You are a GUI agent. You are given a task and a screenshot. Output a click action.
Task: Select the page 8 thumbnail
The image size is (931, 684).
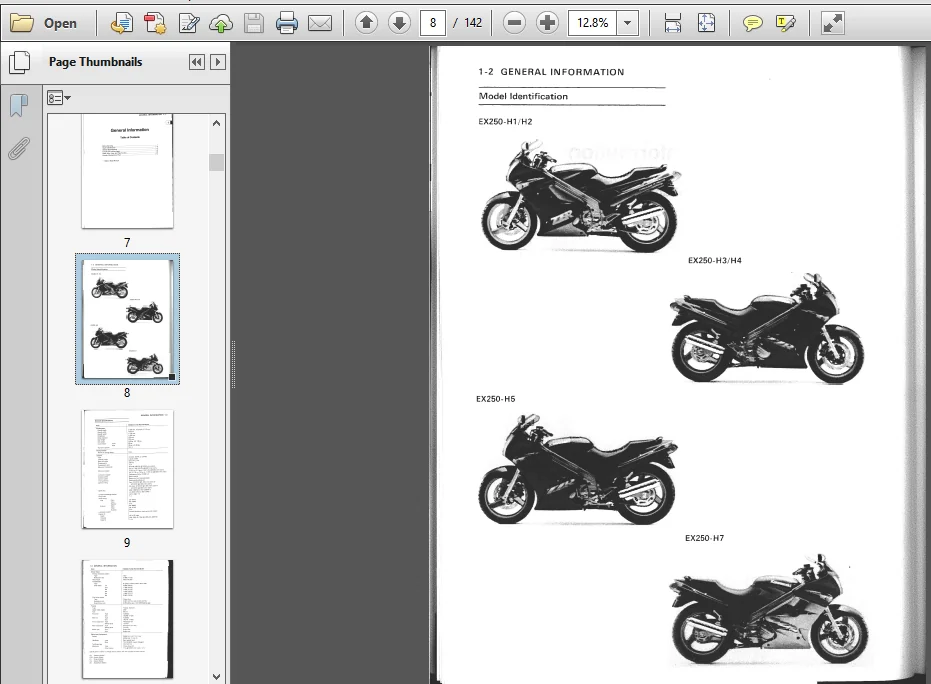point(128,319)
